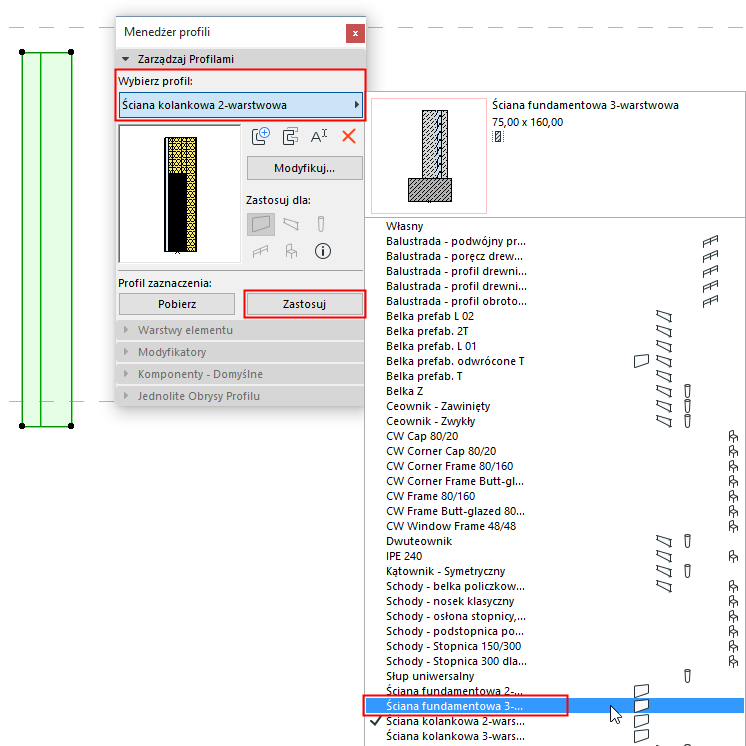Pick Balustrada - profil obroto... entry

tap(554, 301)
